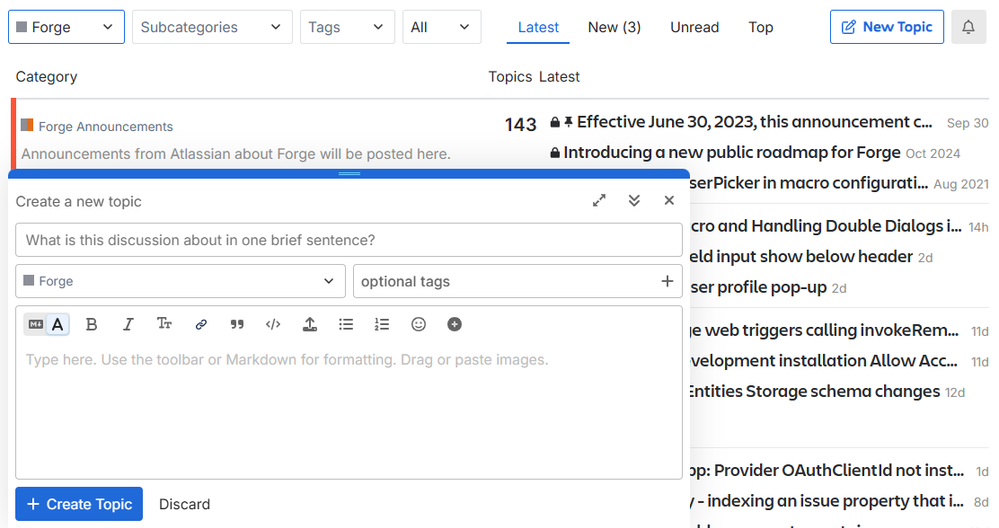Close the Create a new topic panel

coord(669,201)
